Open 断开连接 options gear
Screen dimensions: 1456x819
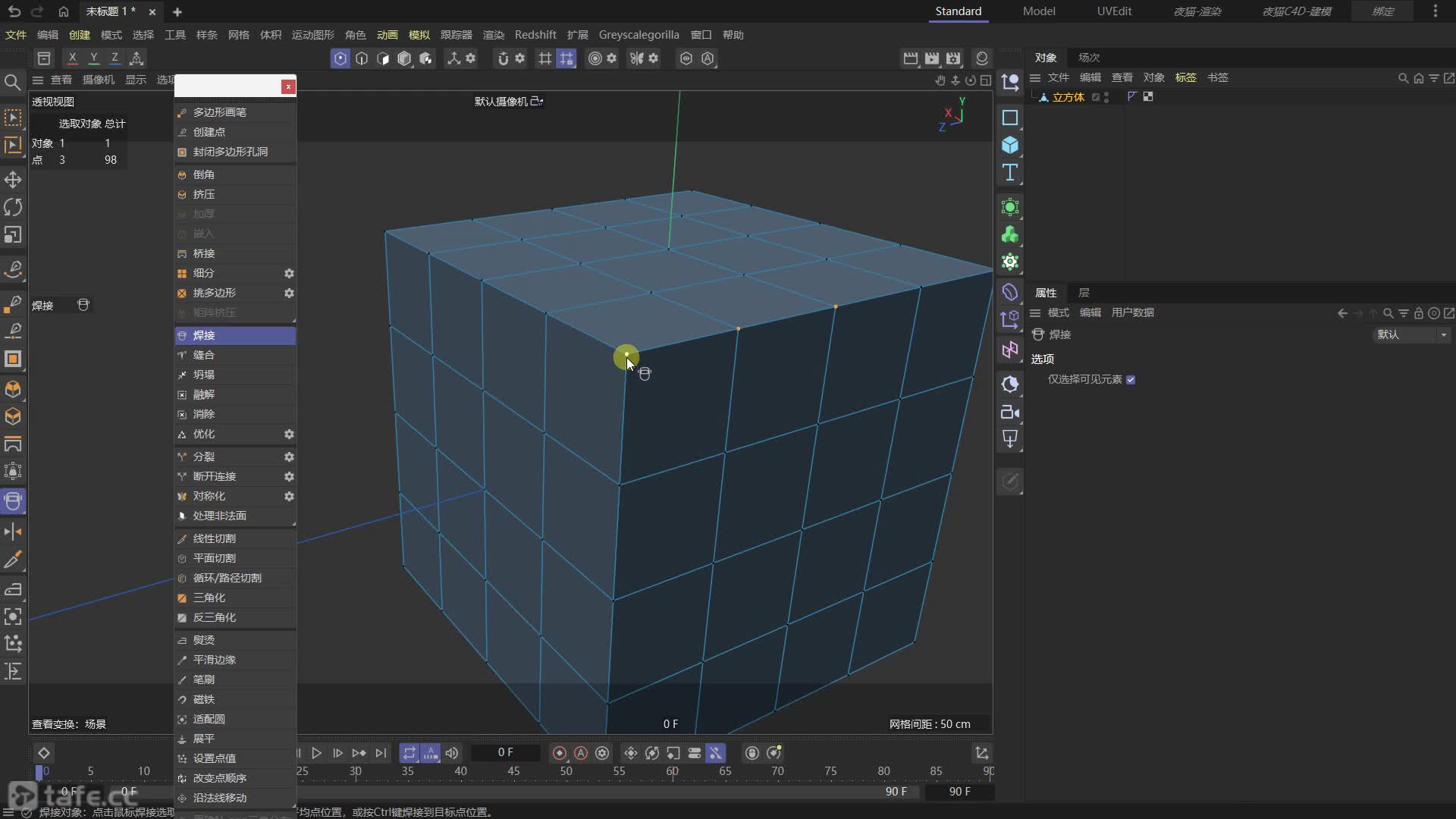pos(289,476)
